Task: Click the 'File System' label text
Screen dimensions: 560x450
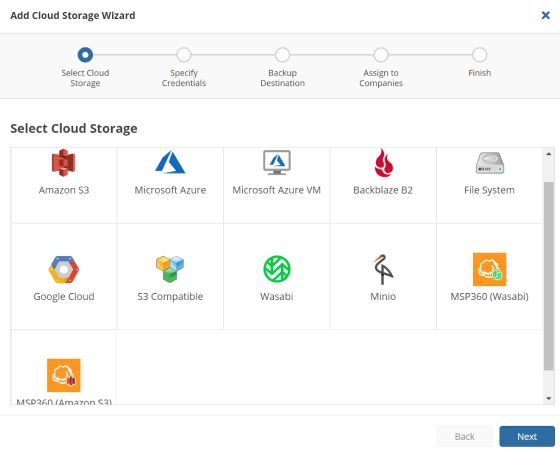Action: 490,190
